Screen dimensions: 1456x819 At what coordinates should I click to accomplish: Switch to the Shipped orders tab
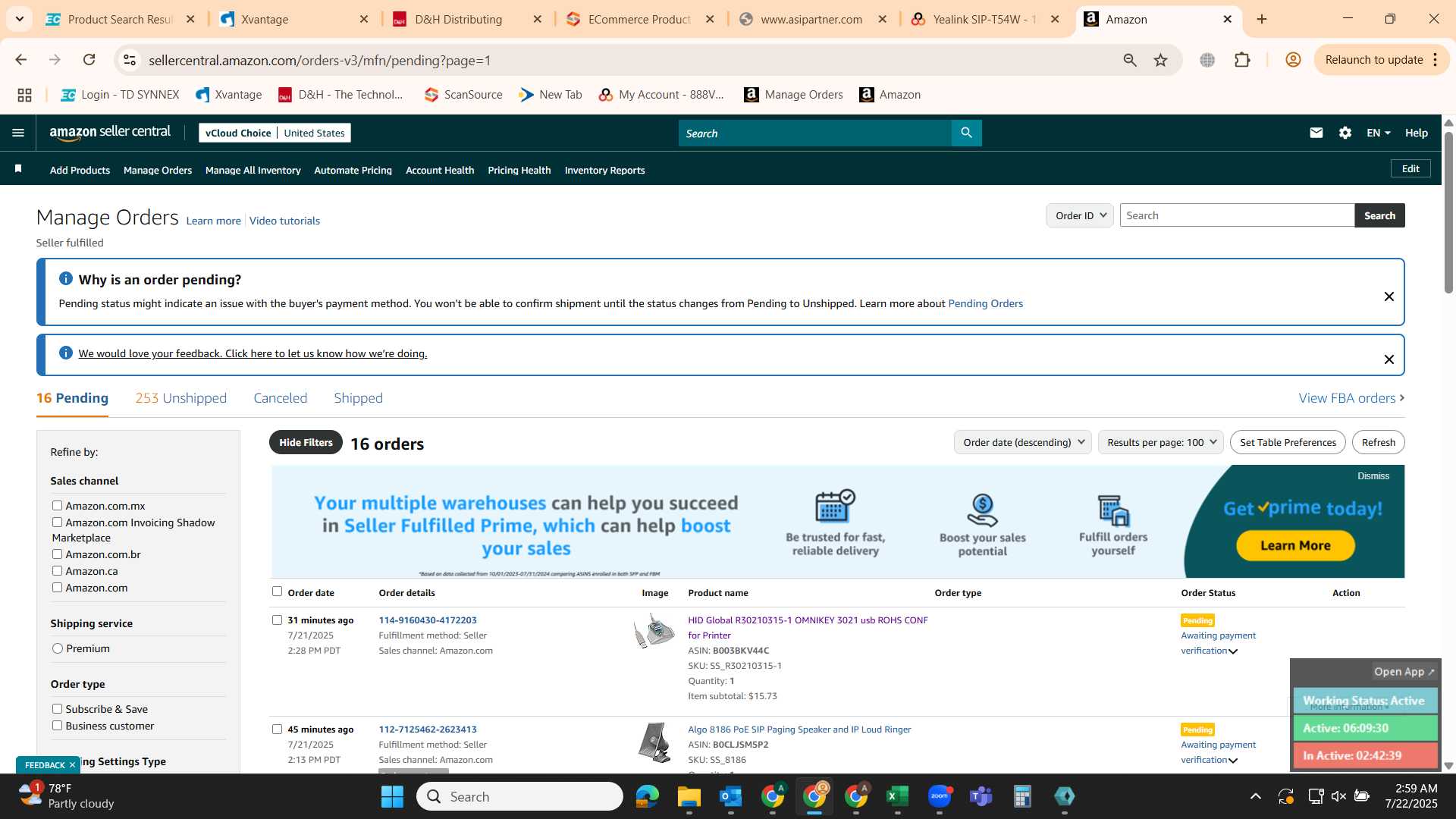(358, 398)
